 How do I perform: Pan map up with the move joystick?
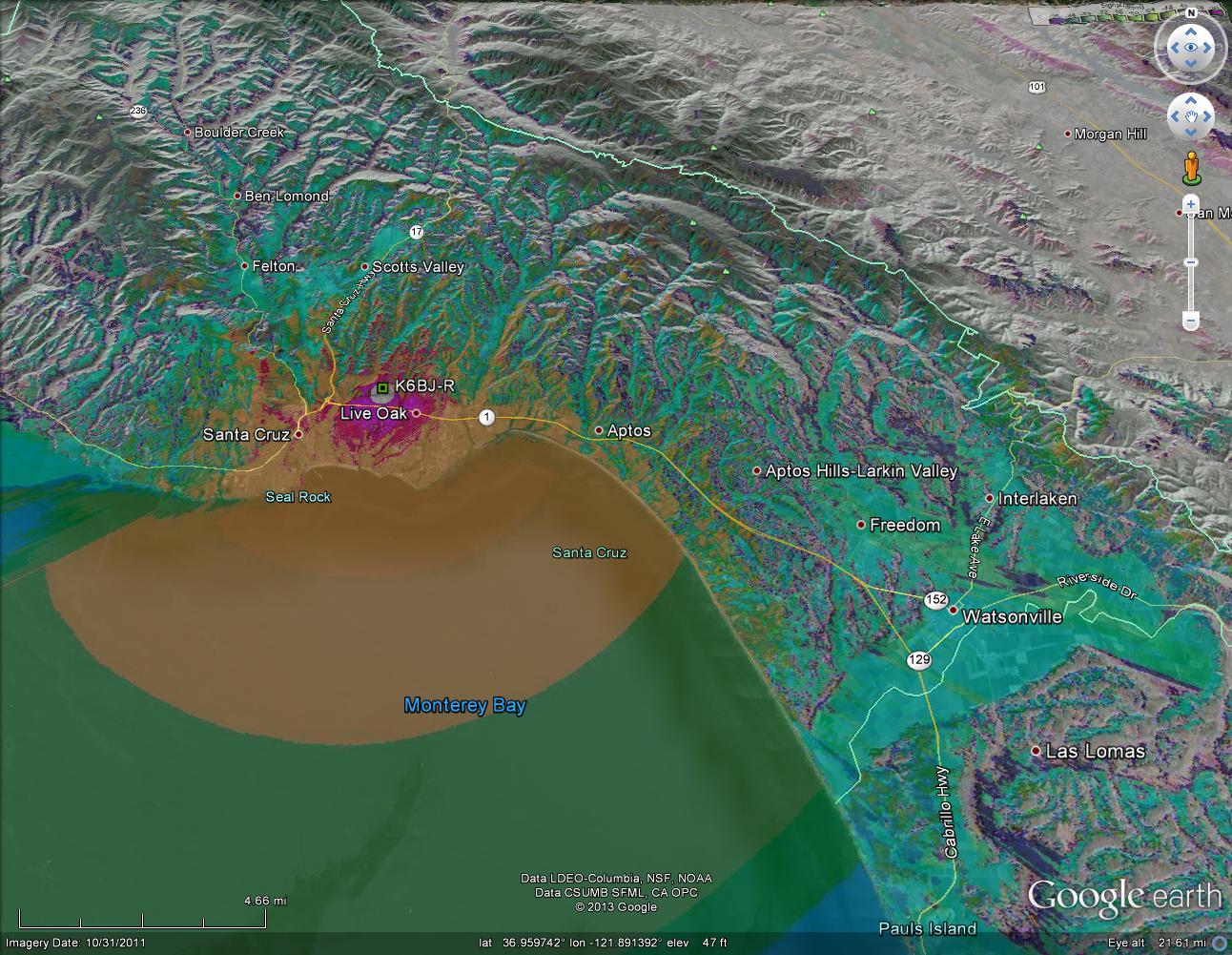1190,101
